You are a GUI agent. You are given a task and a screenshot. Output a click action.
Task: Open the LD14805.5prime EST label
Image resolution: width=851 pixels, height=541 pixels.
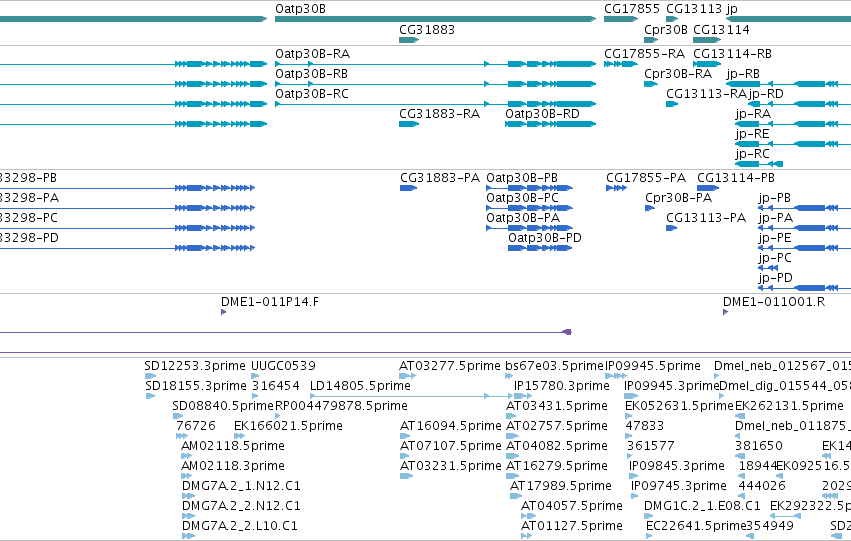(x=360, y=386)
